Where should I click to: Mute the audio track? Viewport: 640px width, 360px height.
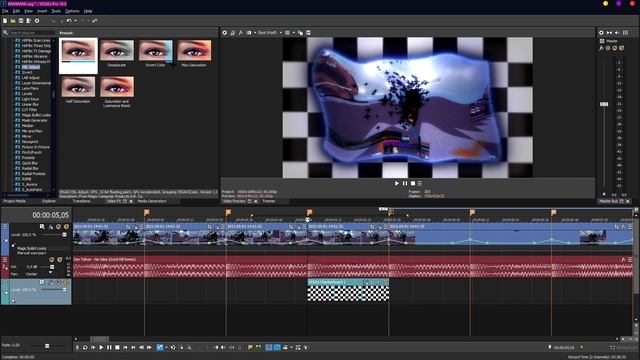pos(51,259)
